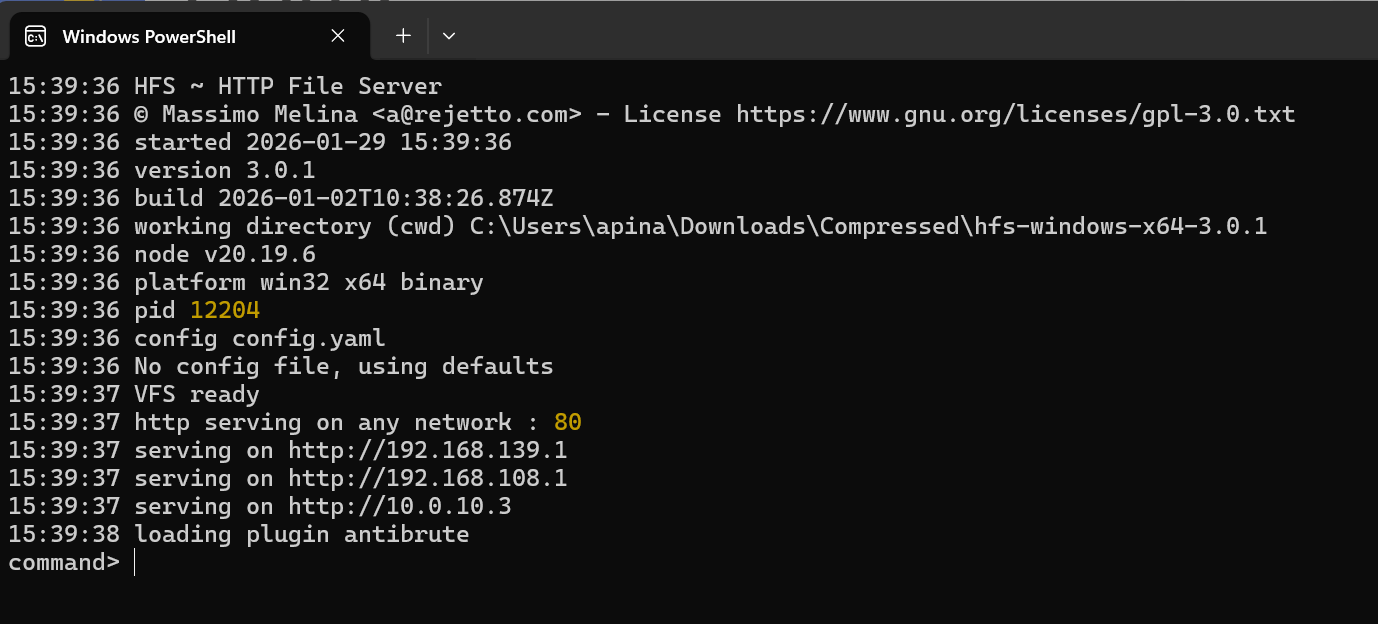Viewport: 1378px width, 624px height.
Task: Click the version 3.0.1 text
Action: (x=225, y=170)
